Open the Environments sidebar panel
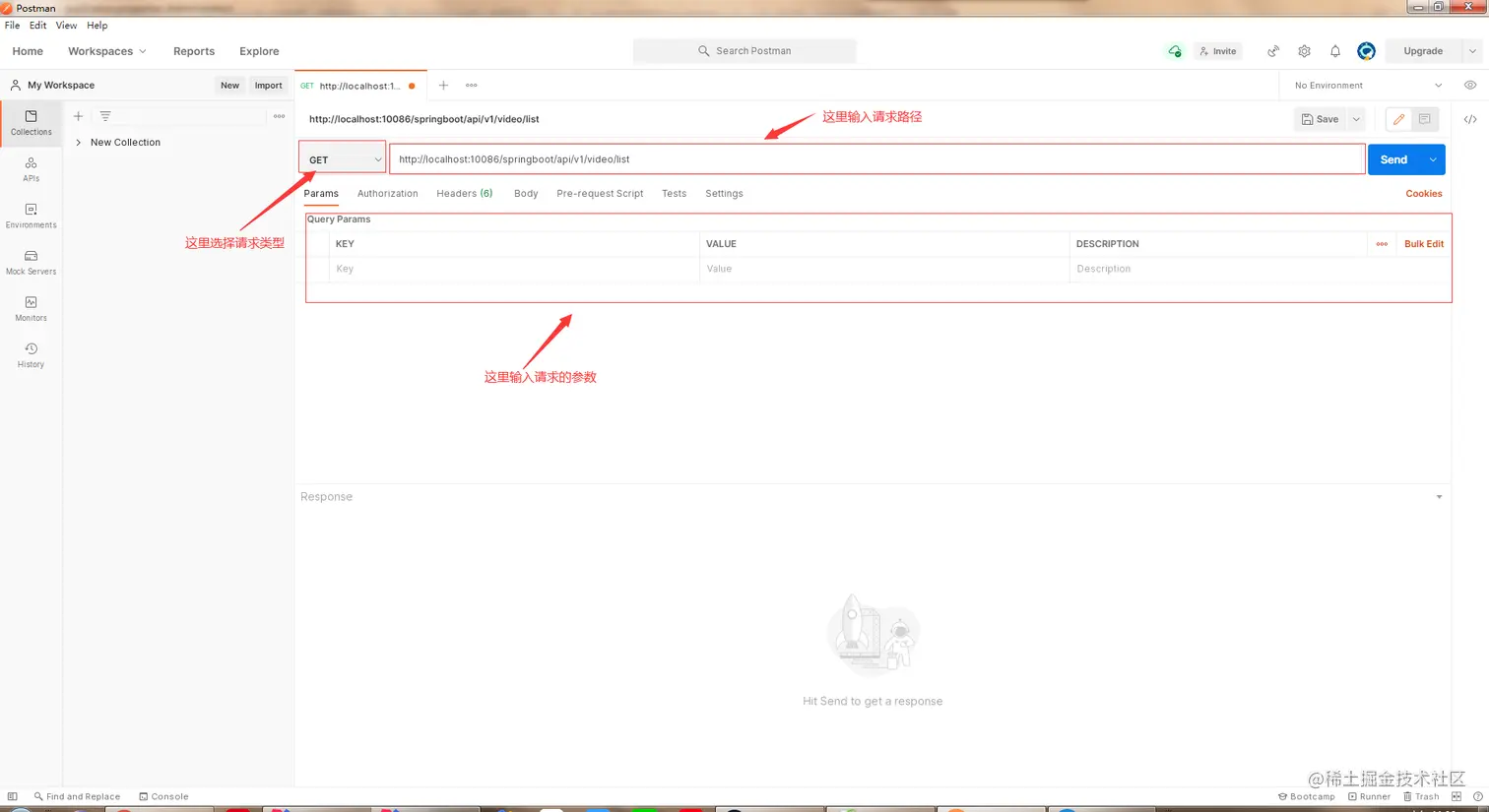Viewport: 1489px width, 812px height. (x=31, y=216)
